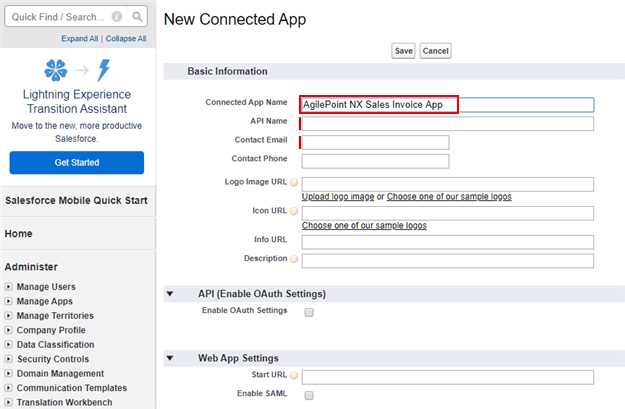Open the Security Controls menu item

coord(53,359)
